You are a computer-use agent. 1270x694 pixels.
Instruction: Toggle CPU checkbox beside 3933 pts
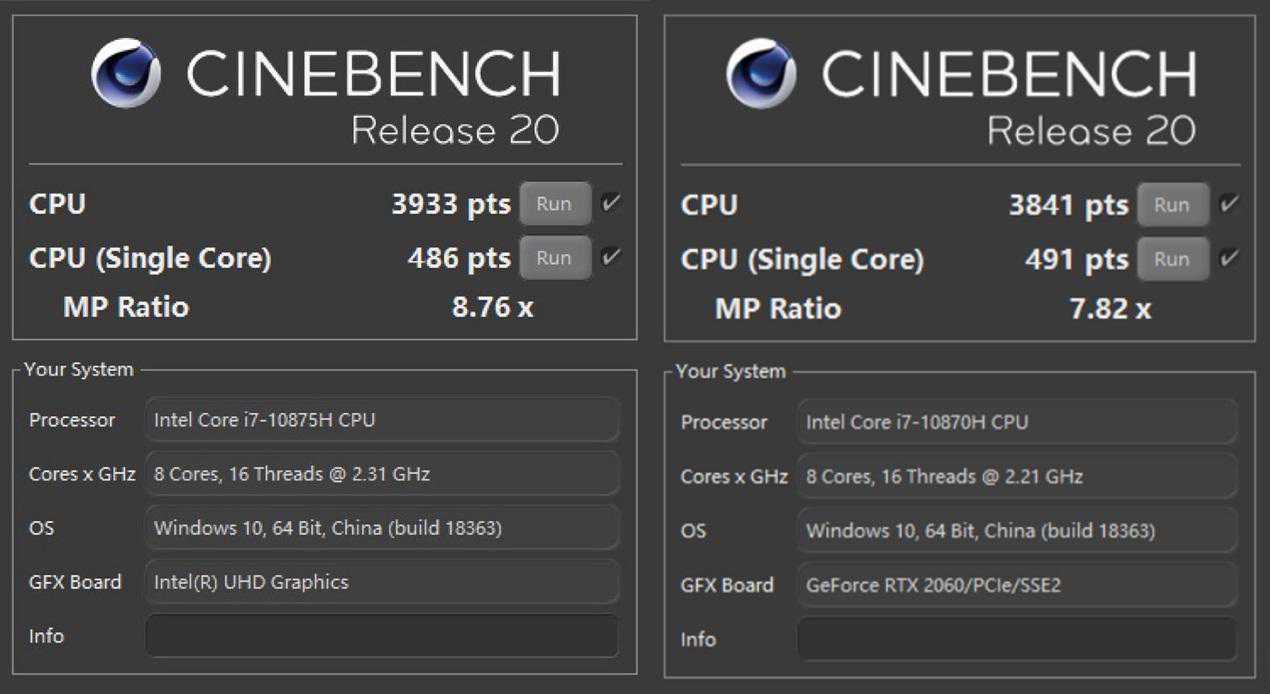point(610,204)
